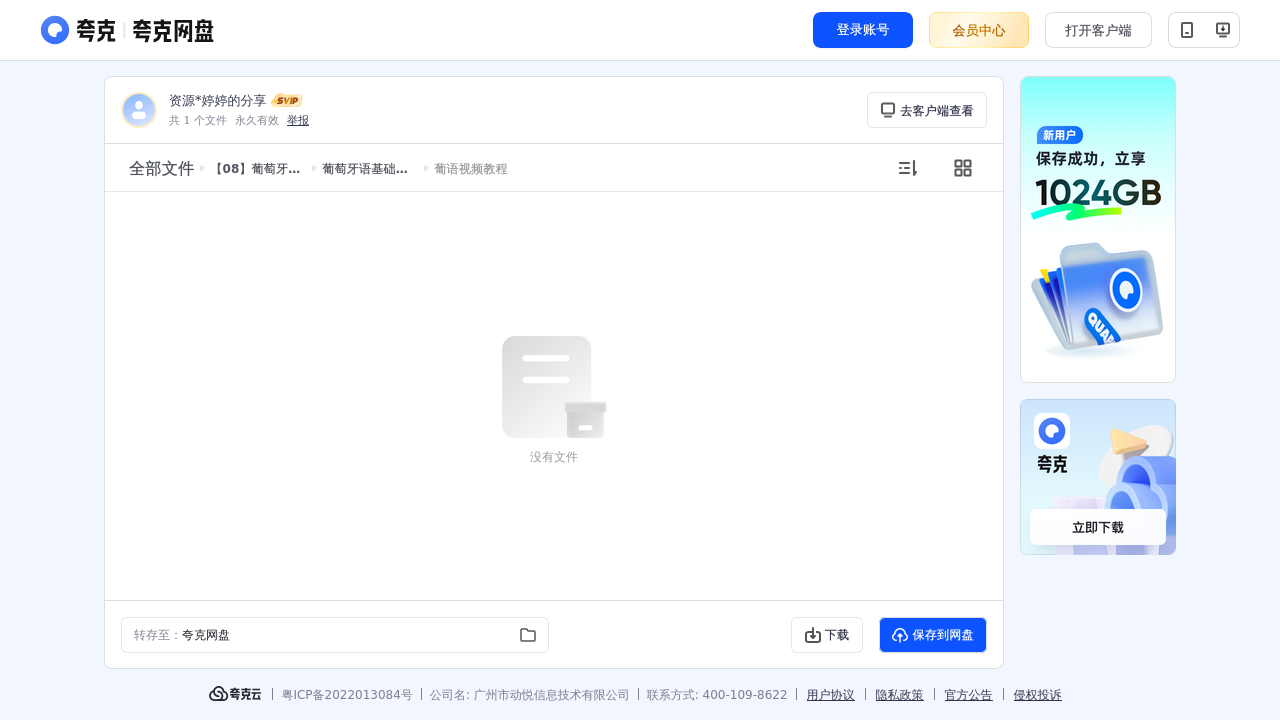Open the 会员中心 member center
The height and width of the screenshot is (720, 1280).
[979, 30]
